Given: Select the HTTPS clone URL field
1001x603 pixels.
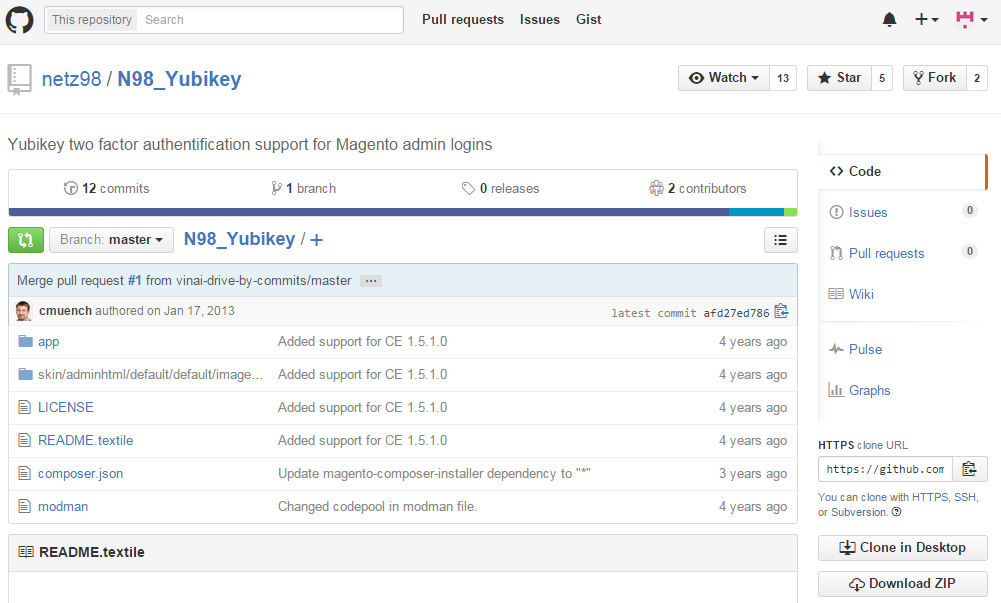Looking at the screenshot, I should click(x=885, y=470).
